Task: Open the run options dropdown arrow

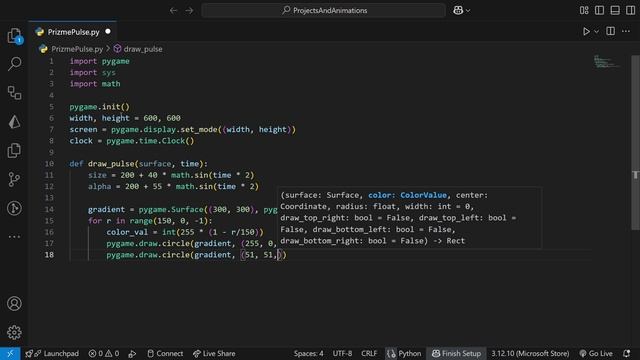Action: click(x=596, y=31)
